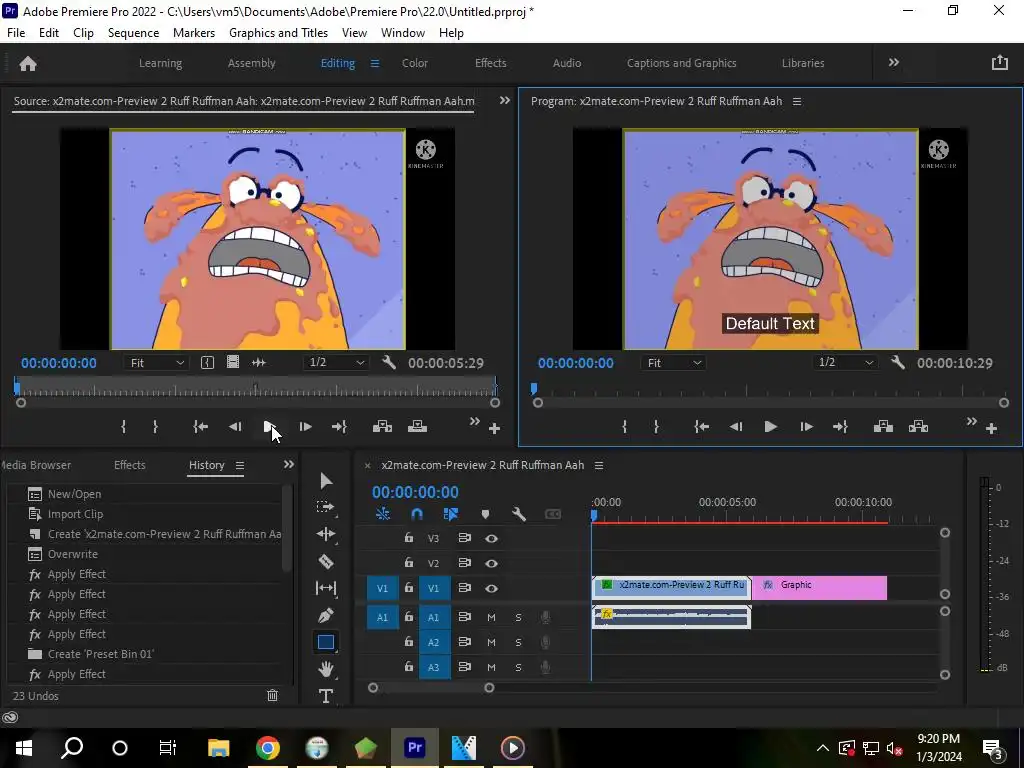Select the Pen tool

pyautogui.click(x=326, y=615)
